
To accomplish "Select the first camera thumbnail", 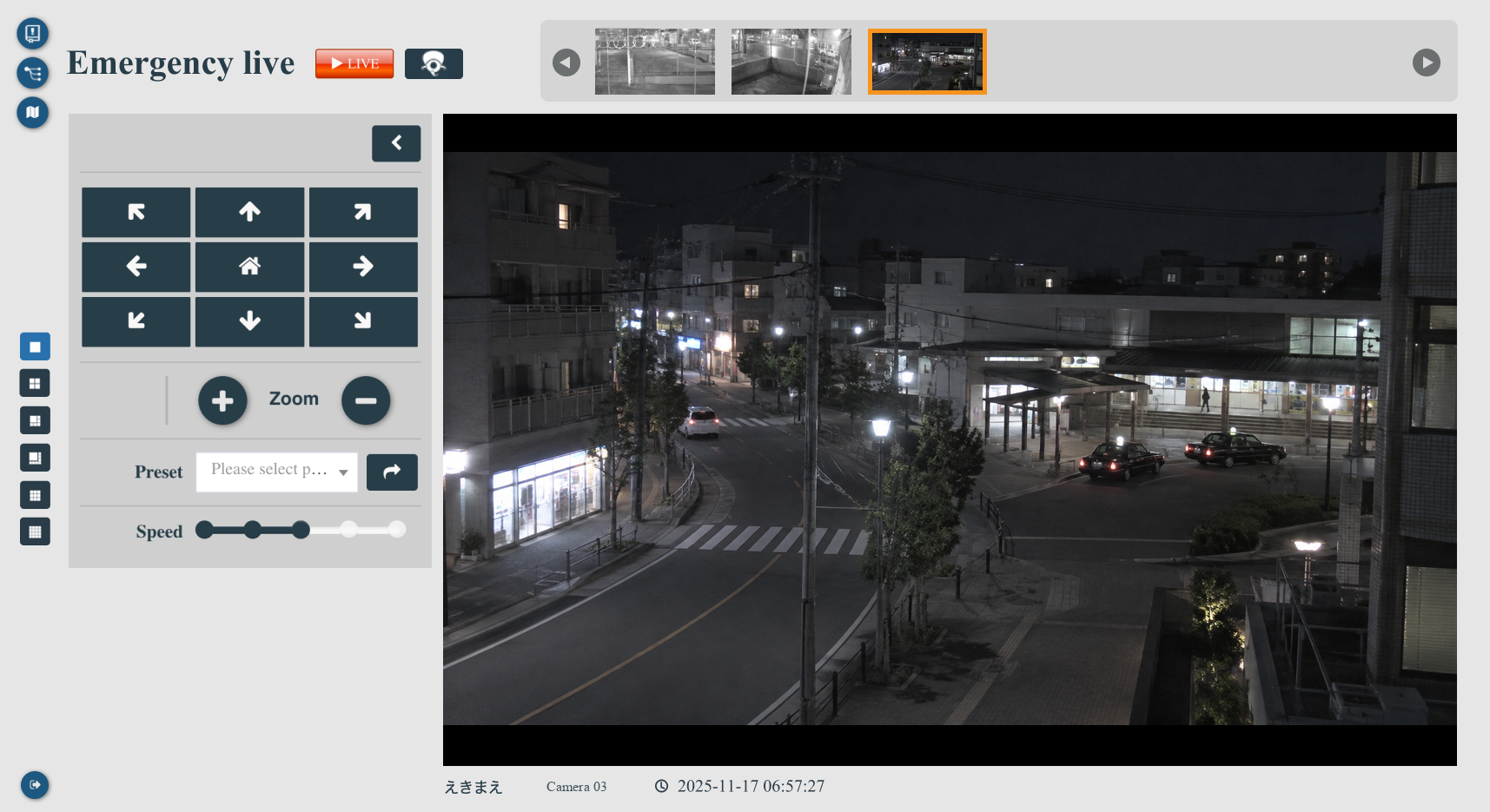I will click(655, 62).
